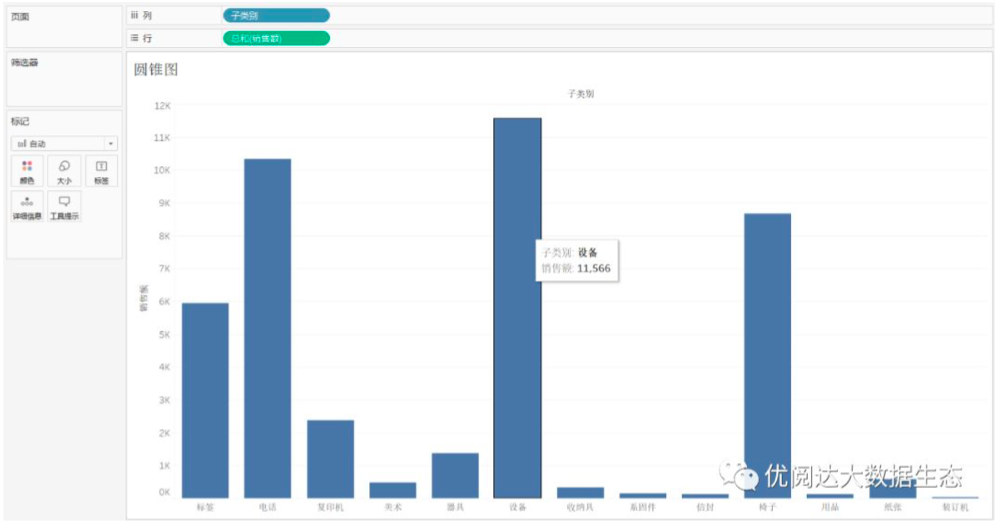Click the 列 columns shelf label
996x525 pixels.
[x=141, y=16]
